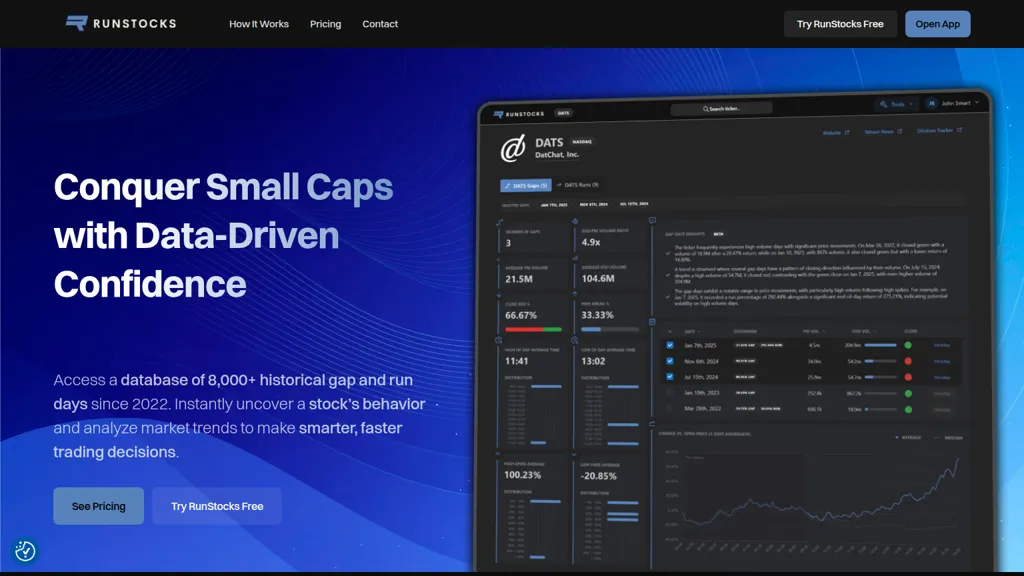The image size is (1024, 576).
Task: Click the Nov 6th, 2024 selected-day chip
Action: tap(594, 204)
